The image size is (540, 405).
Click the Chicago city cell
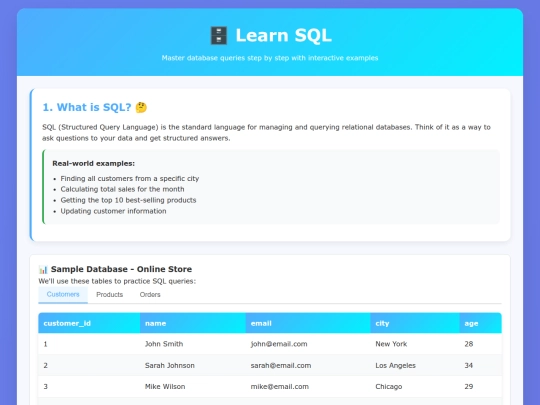coord(415,386)
